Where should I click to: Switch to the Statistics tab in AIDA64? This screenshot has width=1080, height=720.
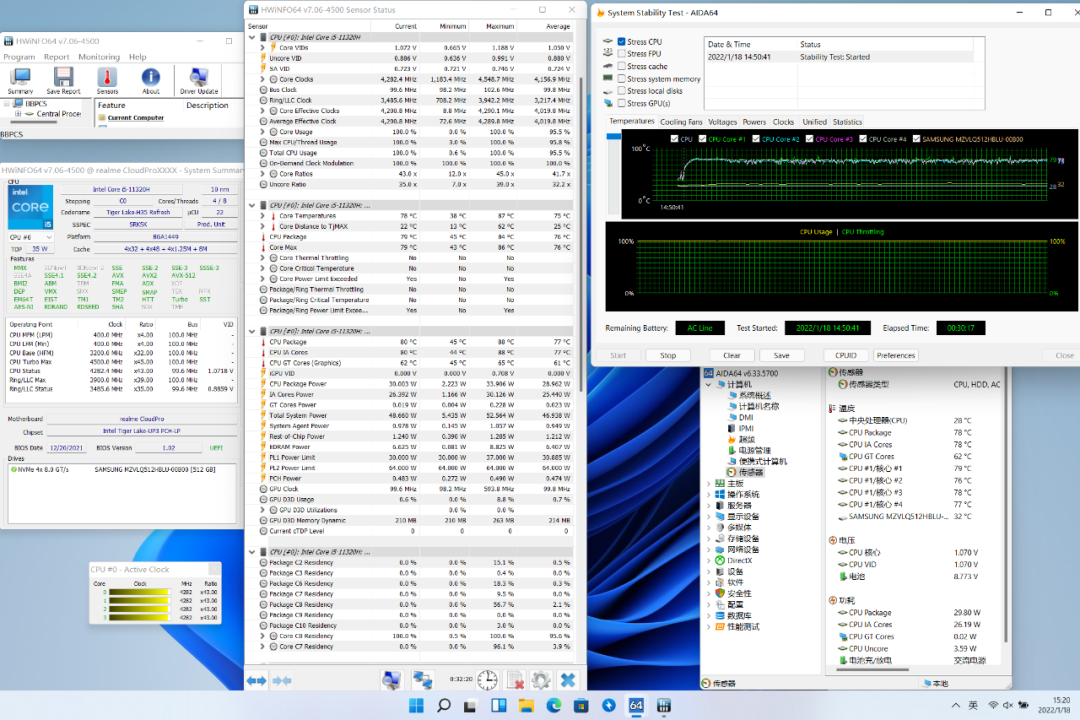[847, 122]
